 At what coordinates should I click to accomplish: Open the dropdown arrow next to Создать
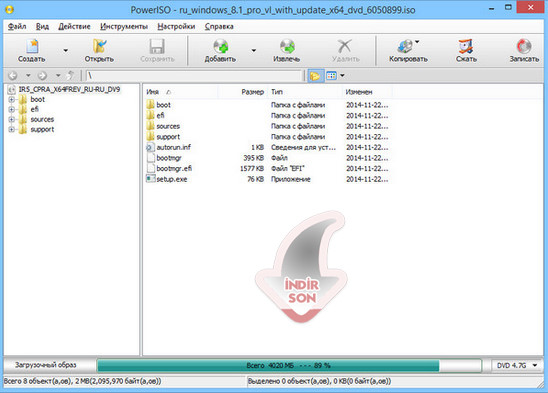point(65,51)
